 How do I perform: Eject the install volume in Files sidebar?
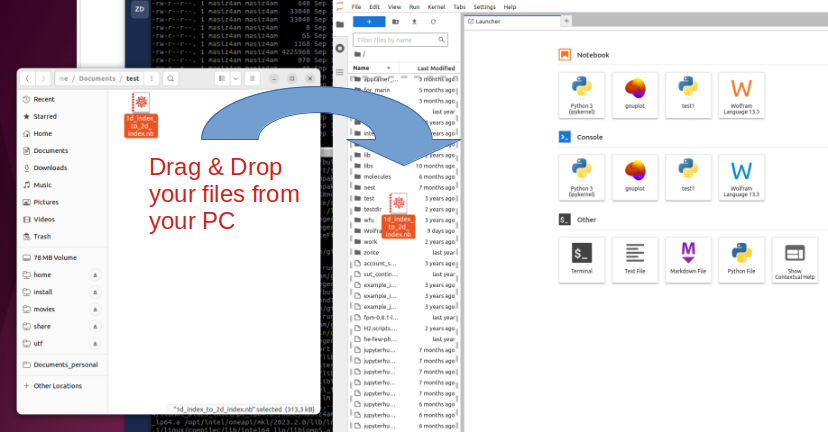95,292
